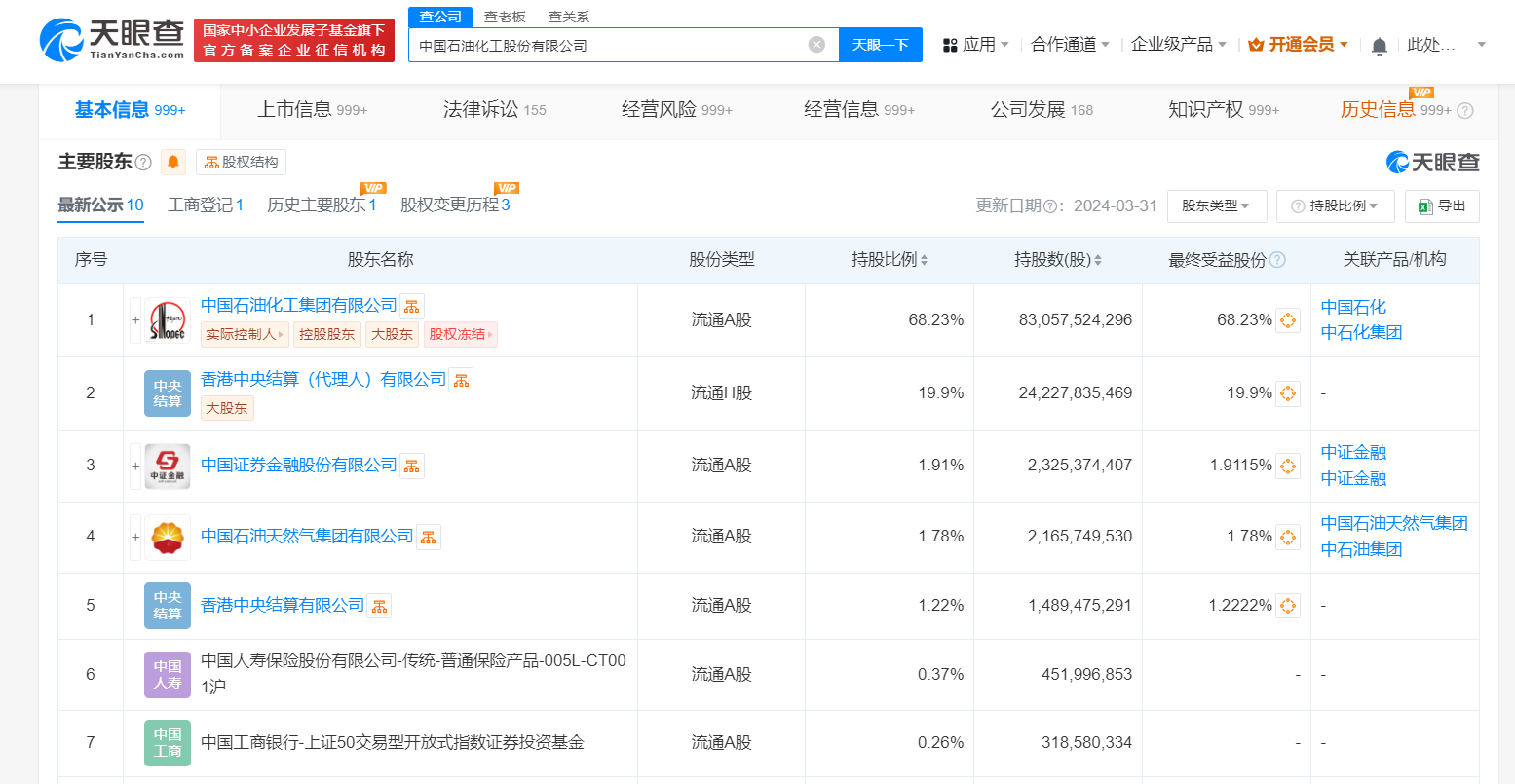Open the 股东类型 dropdown
Image resolution: width=1515 pixels, height=784 pixels.
pyautogui.click(x=1217, y=205)
